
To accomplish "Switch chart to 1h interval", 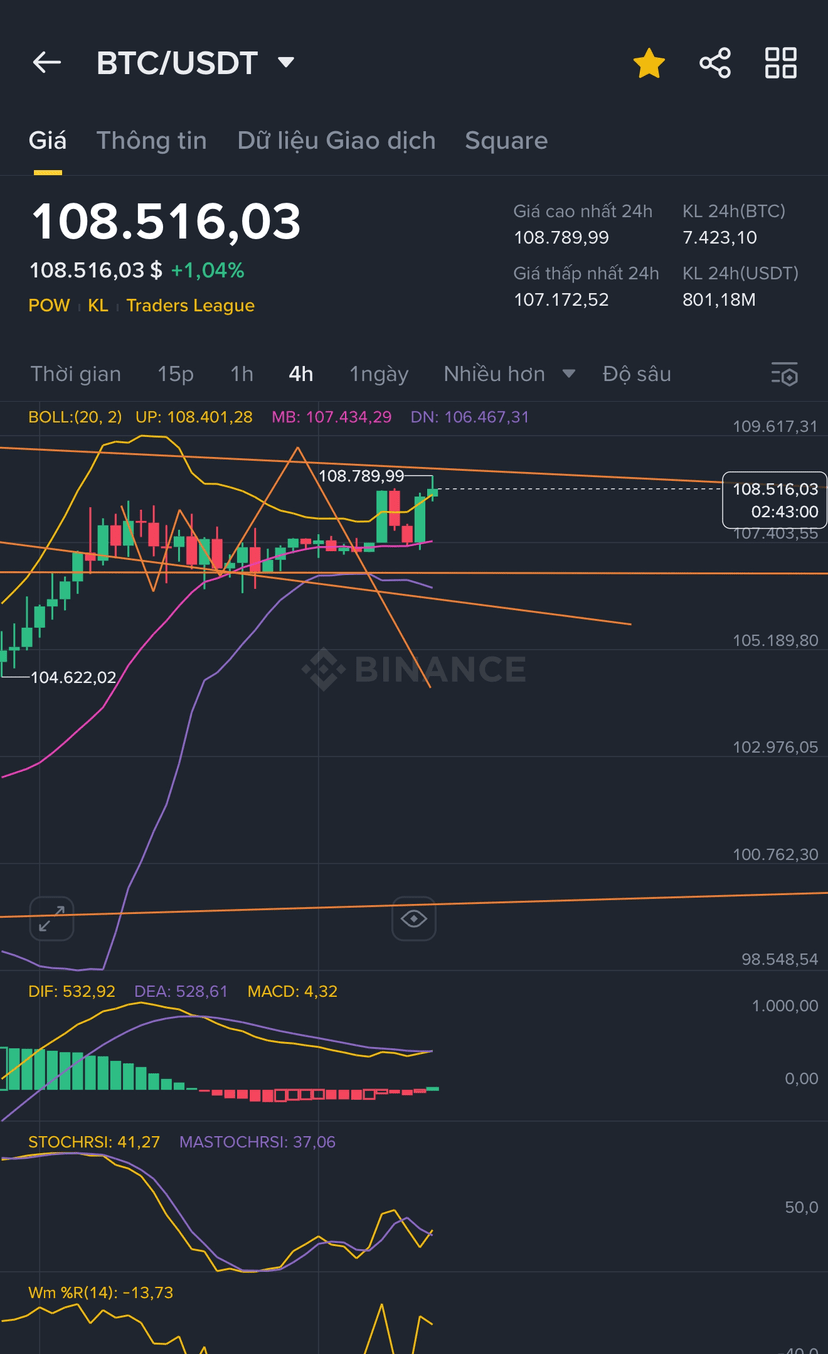I will [x=242, y=374].
